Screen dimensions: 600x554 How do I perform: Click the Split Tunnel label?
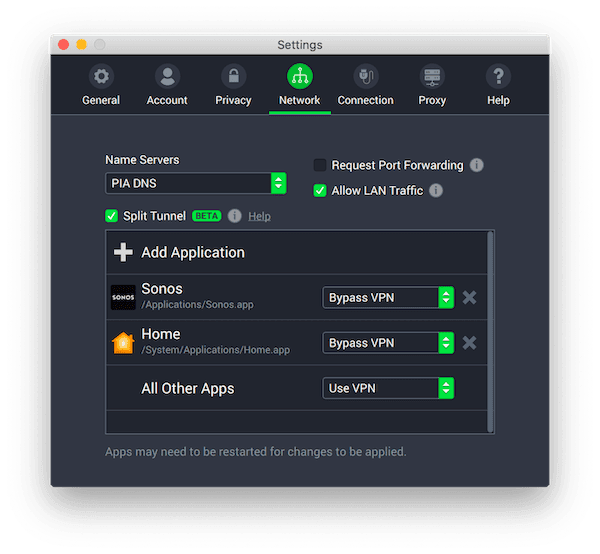click(154, 216)
